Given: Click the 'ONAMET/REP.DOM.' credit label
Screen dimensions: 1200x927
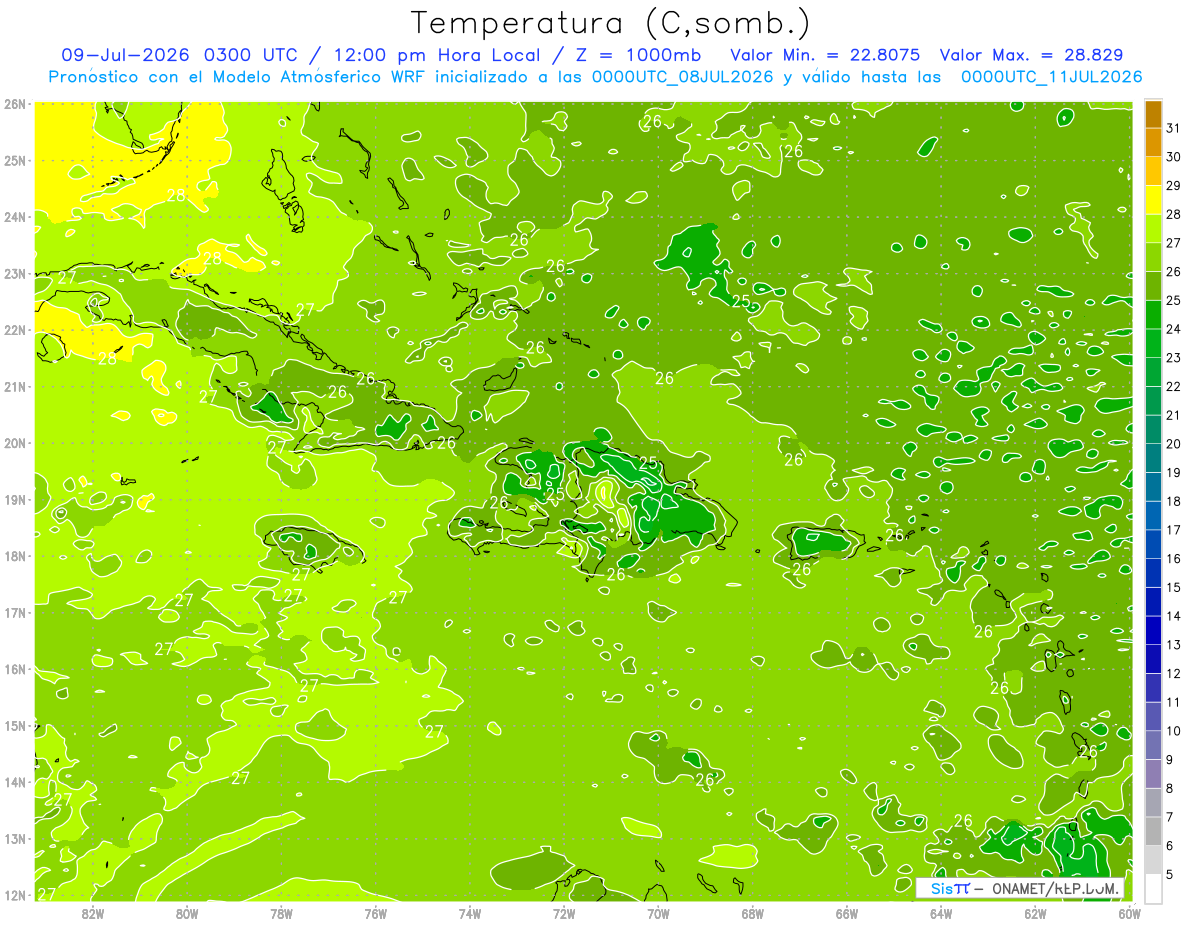Looking at the screenshot, I should point(1057,888).
